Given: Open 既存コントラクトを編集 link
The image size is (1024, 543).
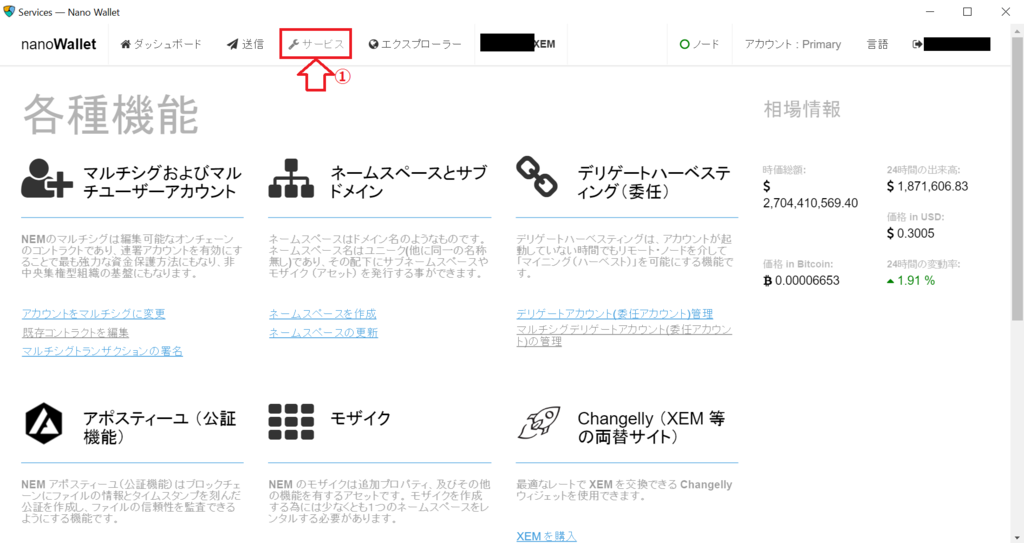Looking at the screenshot, I should point(75,333).
